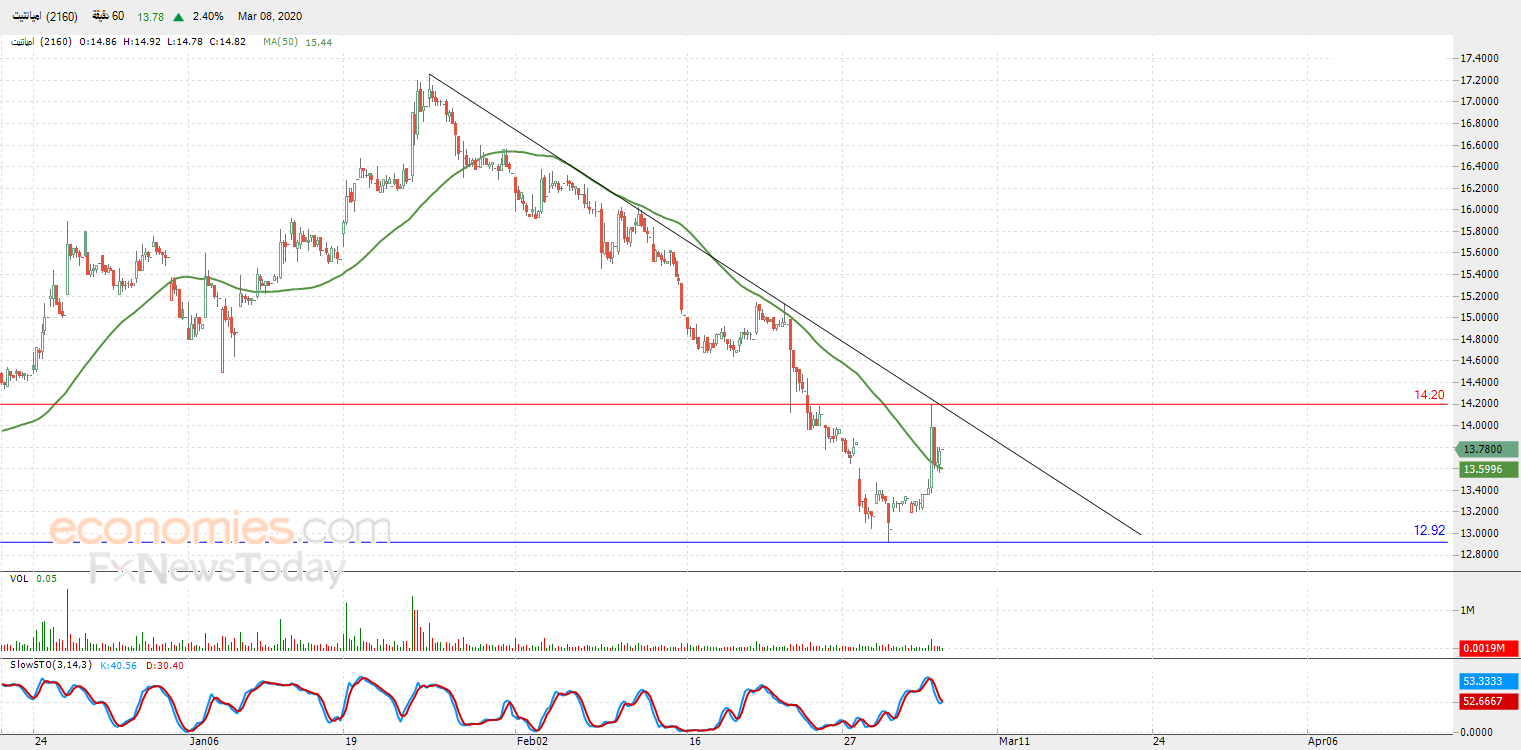Click the Mar 08, 2020 date in header
The height and width of the screenshot is (750, 1521).
coord(270,16)
